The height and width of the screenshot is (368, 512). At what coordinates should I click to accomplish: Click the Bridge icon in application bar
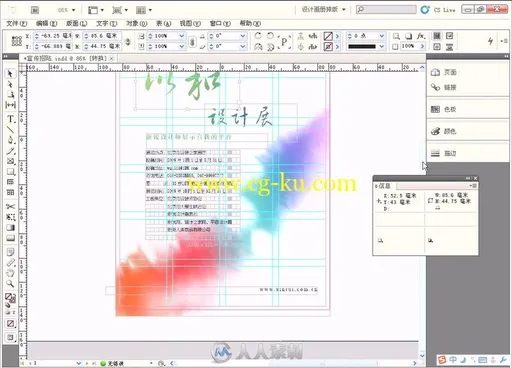[x=35, y=10]
